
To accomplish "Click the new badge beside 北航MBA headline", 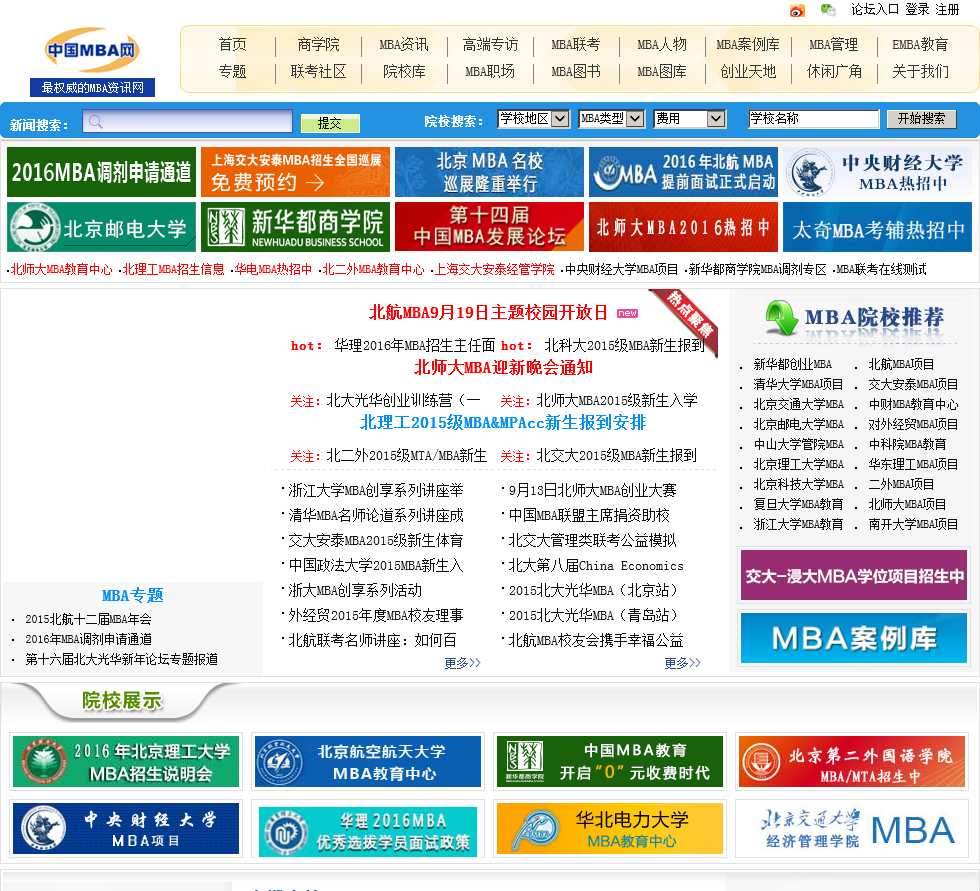I will [628, 313].
